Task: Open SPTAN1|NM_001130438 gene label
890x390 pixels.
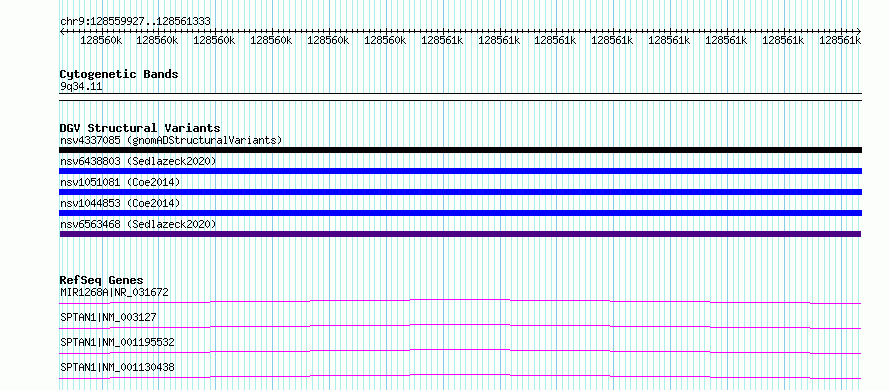Action: pos(117,368)
